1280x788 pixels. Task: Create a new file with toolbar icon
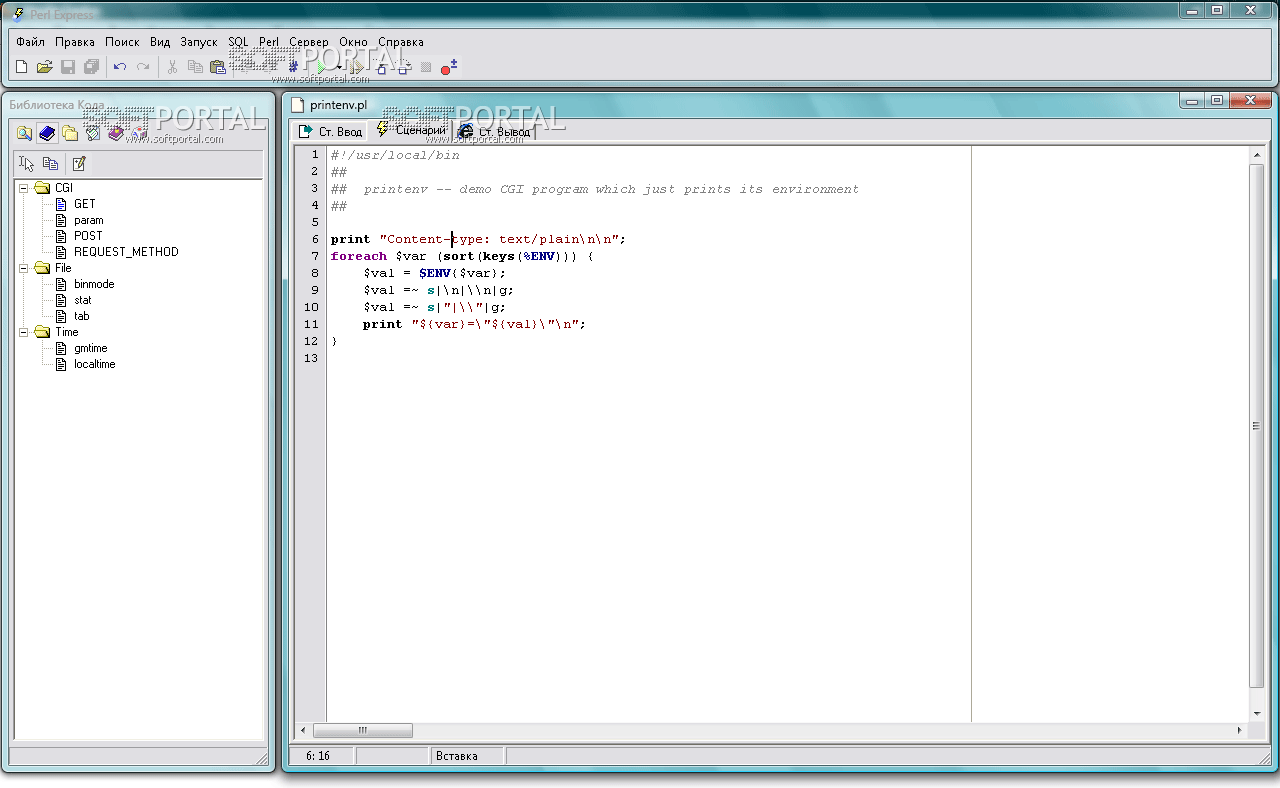click(x=22, y=67)
